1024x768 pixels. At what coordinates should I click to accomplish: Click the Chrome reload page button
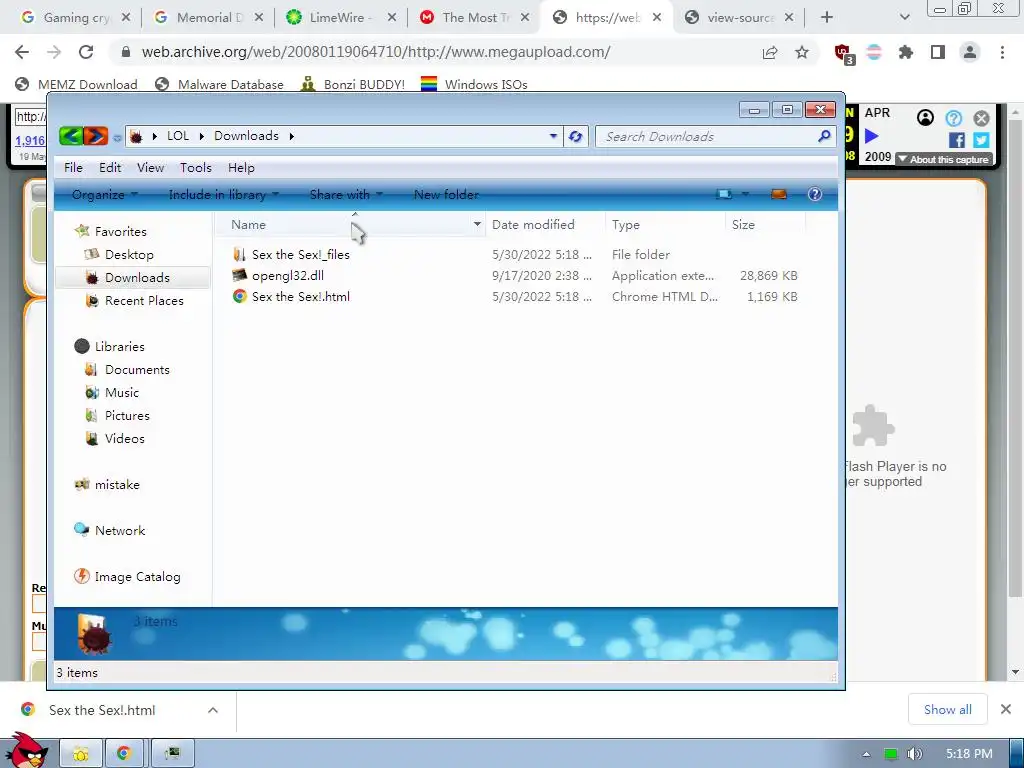click(x=86, y=52)
